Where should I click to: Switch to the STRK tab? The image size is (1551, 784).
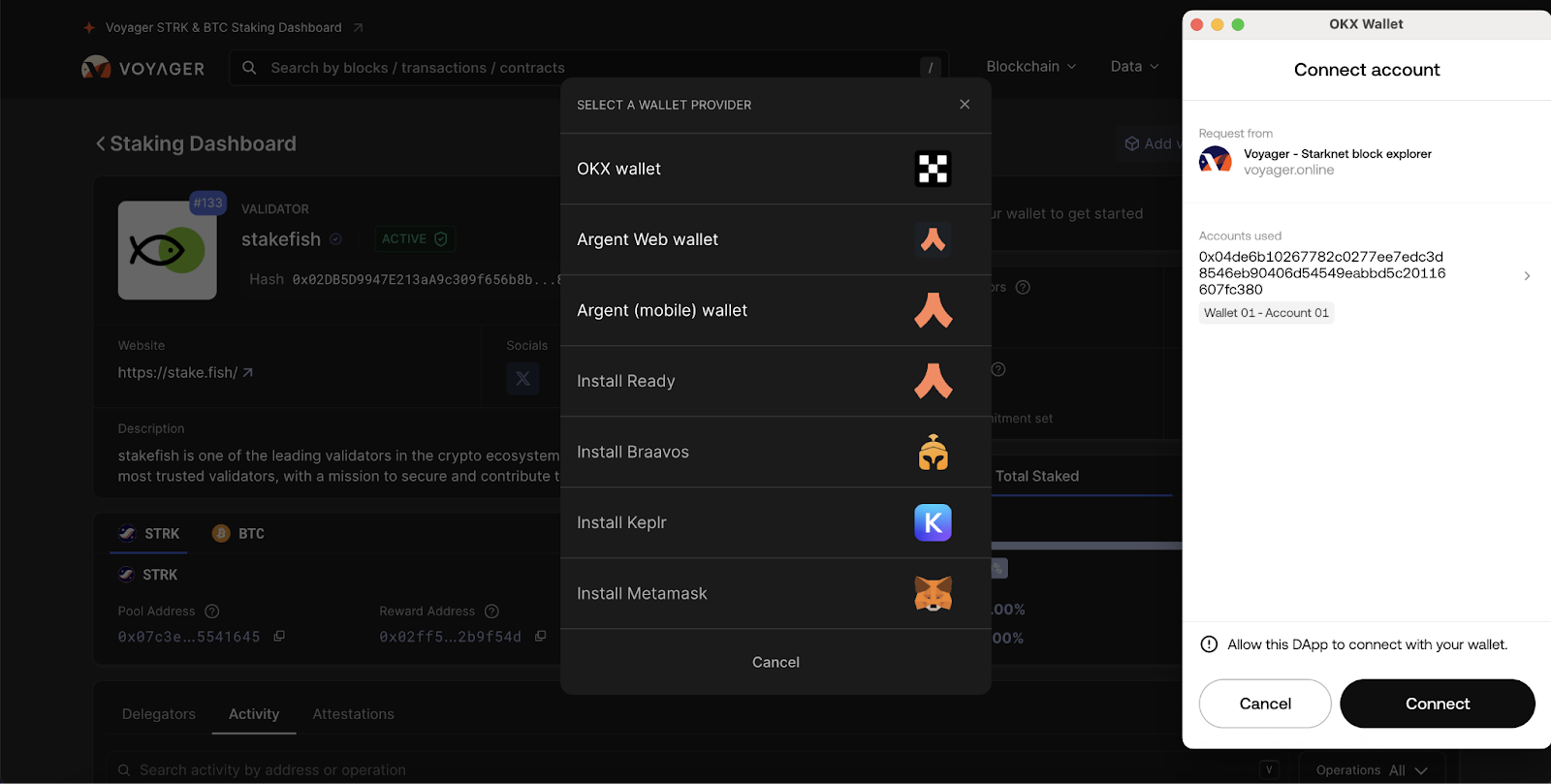click(148, 533)
